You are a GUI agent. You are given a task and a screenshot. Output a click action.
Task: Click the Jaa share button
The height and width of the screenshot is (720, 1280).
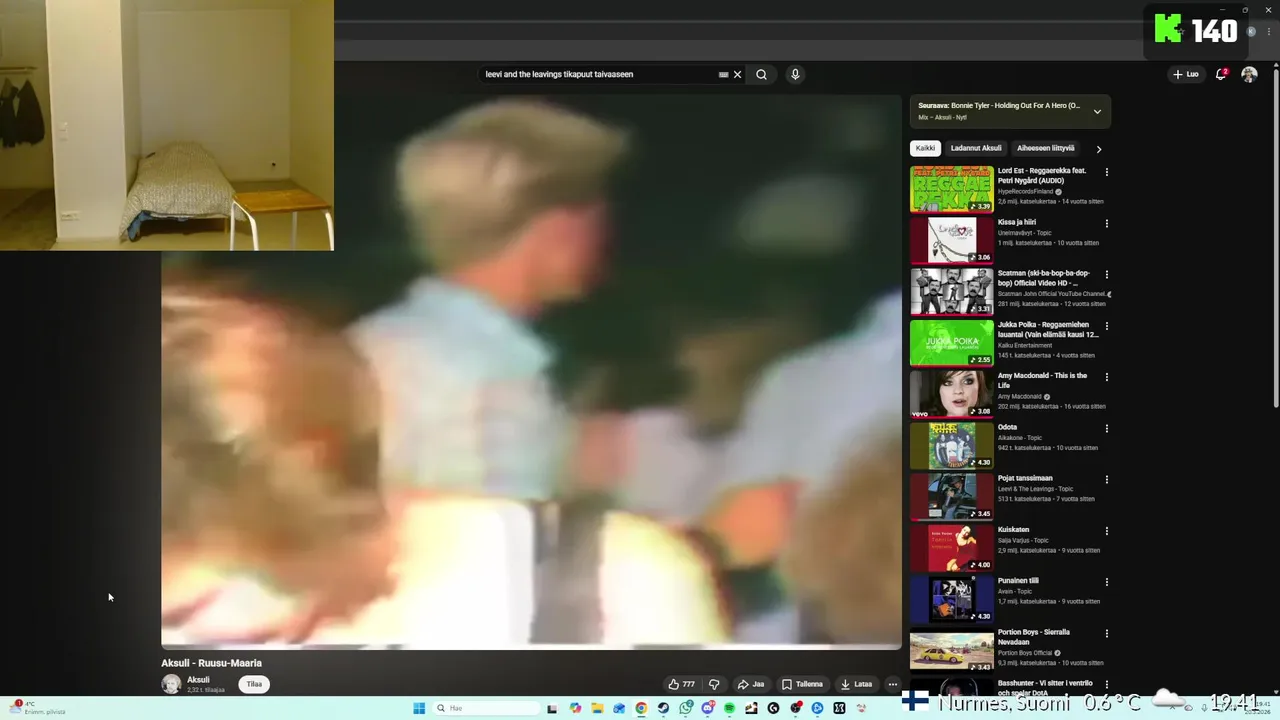coord(751,684)
